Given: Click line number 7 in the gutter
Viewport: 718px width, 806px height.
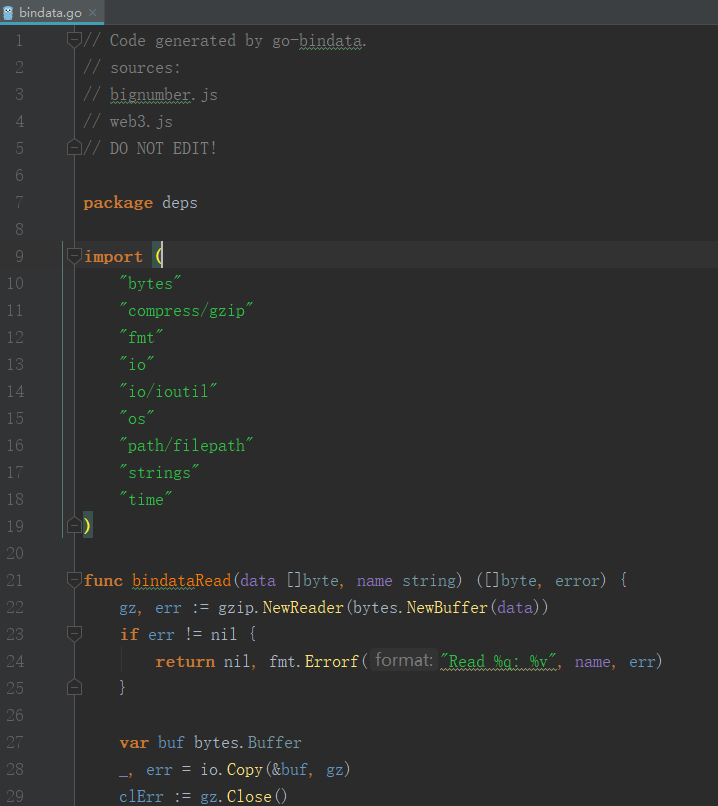Looking at the screenshot, I should pos(19,202).
